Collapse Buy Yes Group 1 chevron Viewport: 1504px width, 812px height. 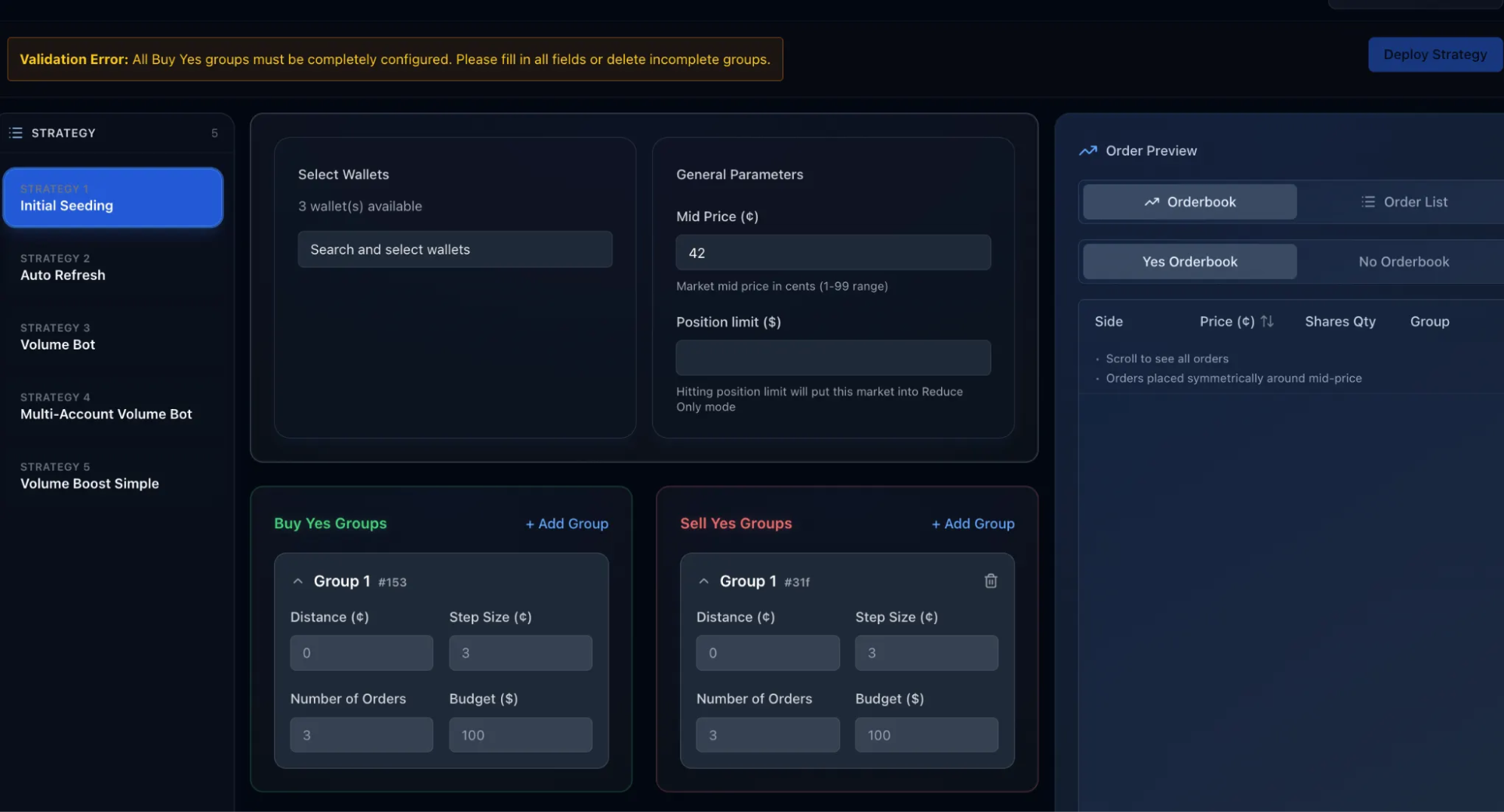click(x=298, y=582)
